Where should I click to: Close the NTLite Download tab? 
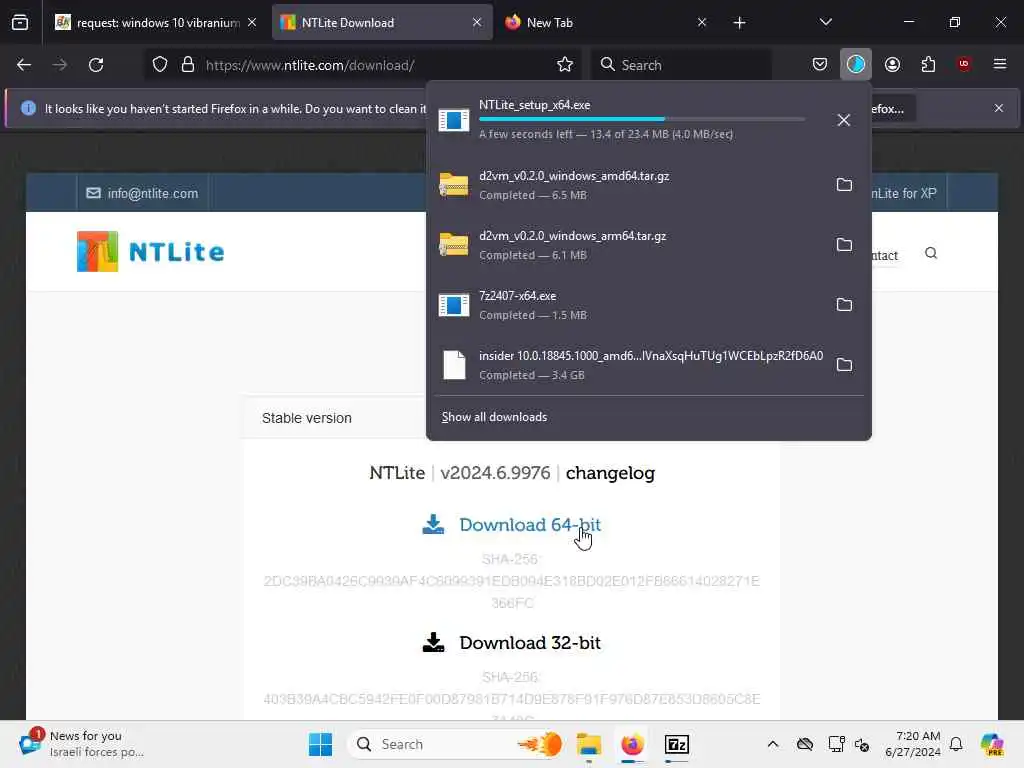coord(477,23)
